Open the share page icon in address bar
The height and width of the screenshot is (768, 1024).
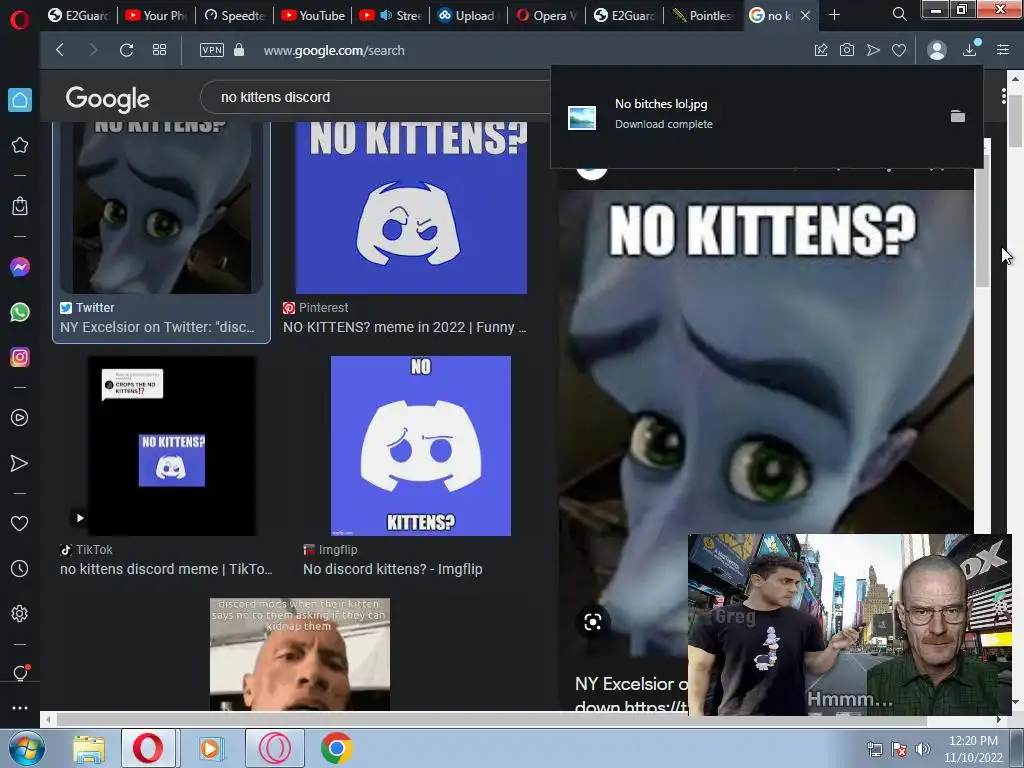click(x=821, y=50)
